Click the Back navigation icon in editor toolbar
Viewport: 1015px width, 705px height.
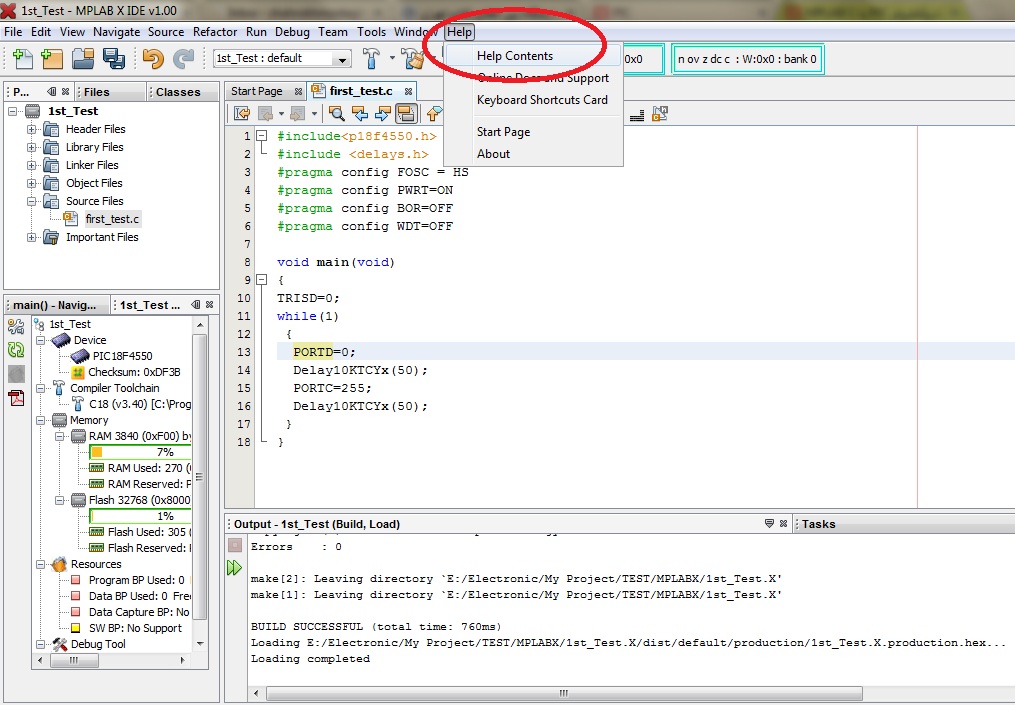[x=265, y=114]
